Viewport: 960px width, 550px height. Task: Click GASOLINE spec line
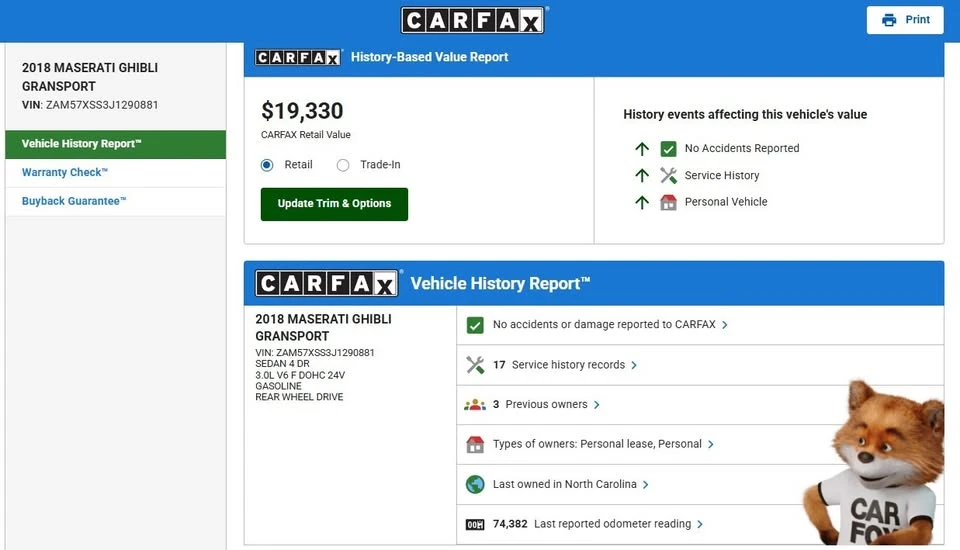[279, 386]
